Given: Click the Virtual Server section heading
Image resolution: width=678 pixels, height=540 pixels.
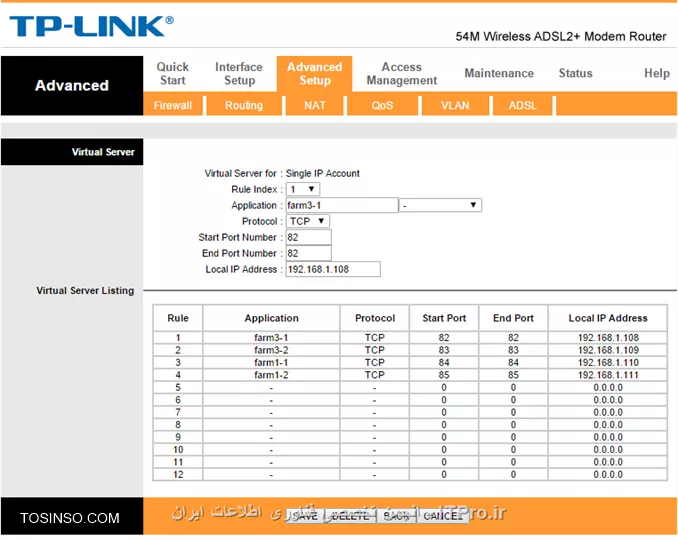Looking at the screenshot, I should (x=103, y=152).
